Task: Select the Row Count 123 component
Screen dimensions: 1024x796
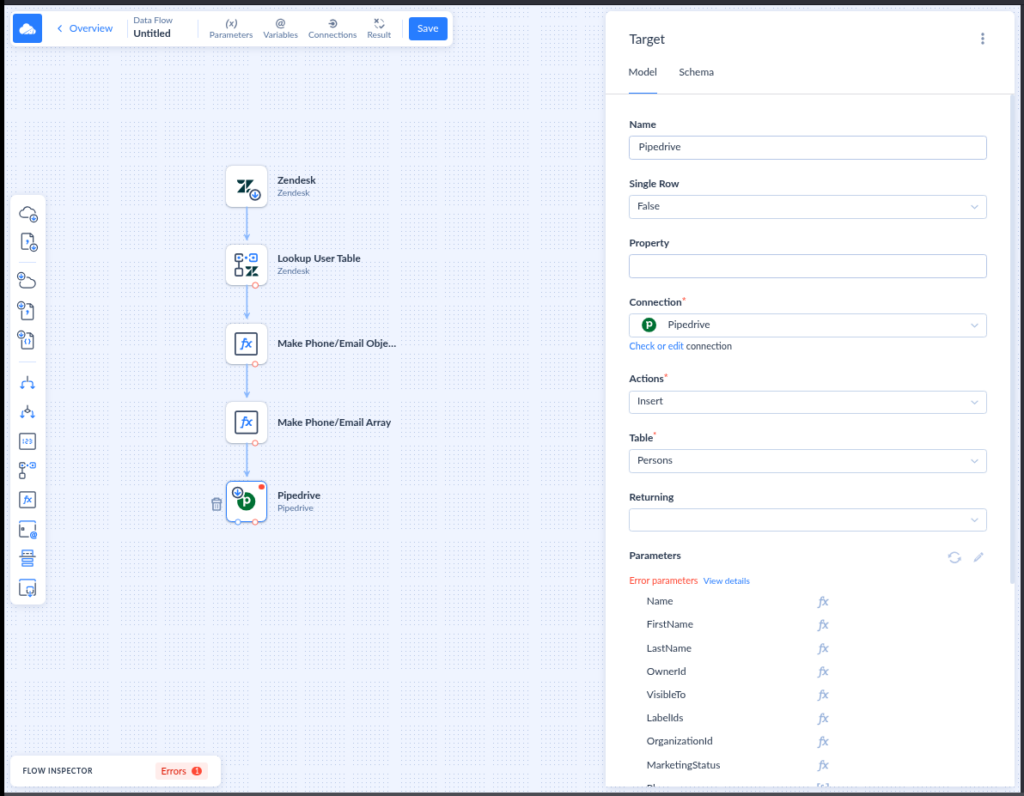Action: tap(27, 441)
